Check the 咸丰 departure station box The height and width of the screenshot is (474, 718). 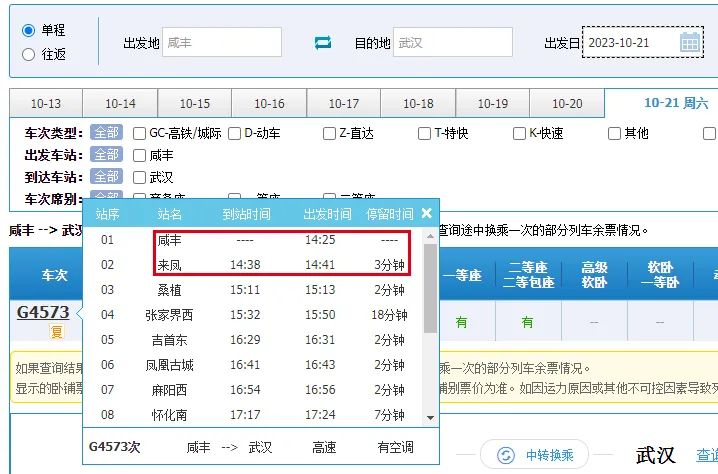140,155
